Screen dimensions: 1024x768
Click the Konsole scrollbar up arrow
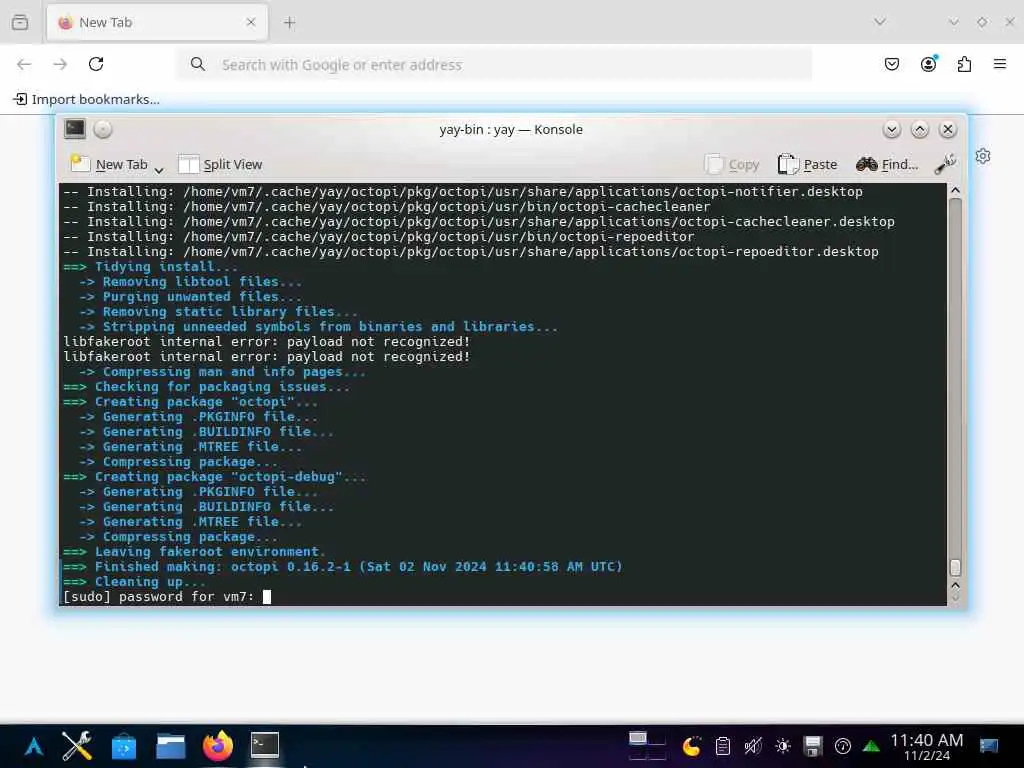coord(955,191)
